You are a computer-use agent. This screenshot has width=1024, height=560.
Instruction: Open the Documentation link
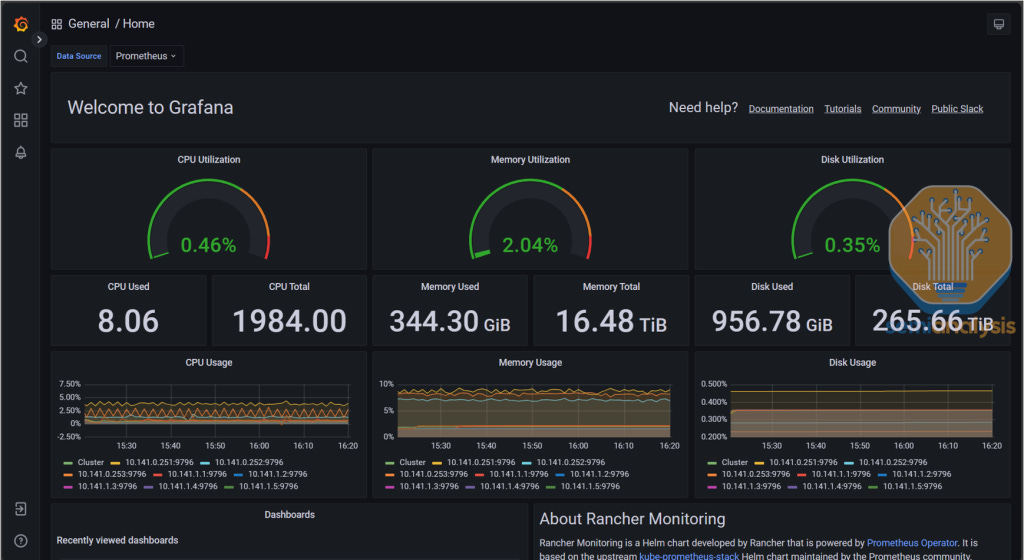pos(781,109)
